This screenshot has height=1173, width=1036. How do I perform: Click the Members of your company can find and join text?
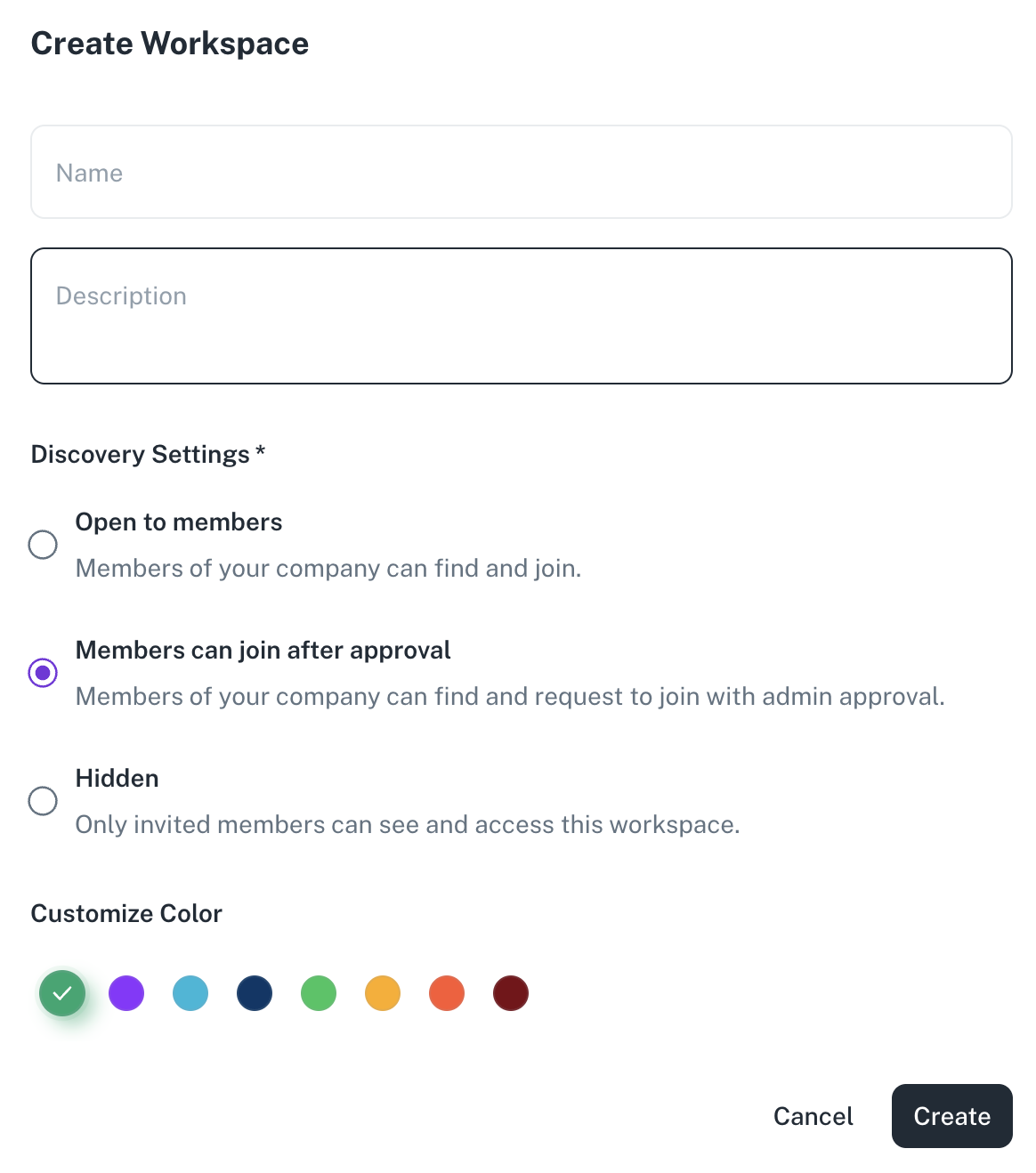[328, 569]
